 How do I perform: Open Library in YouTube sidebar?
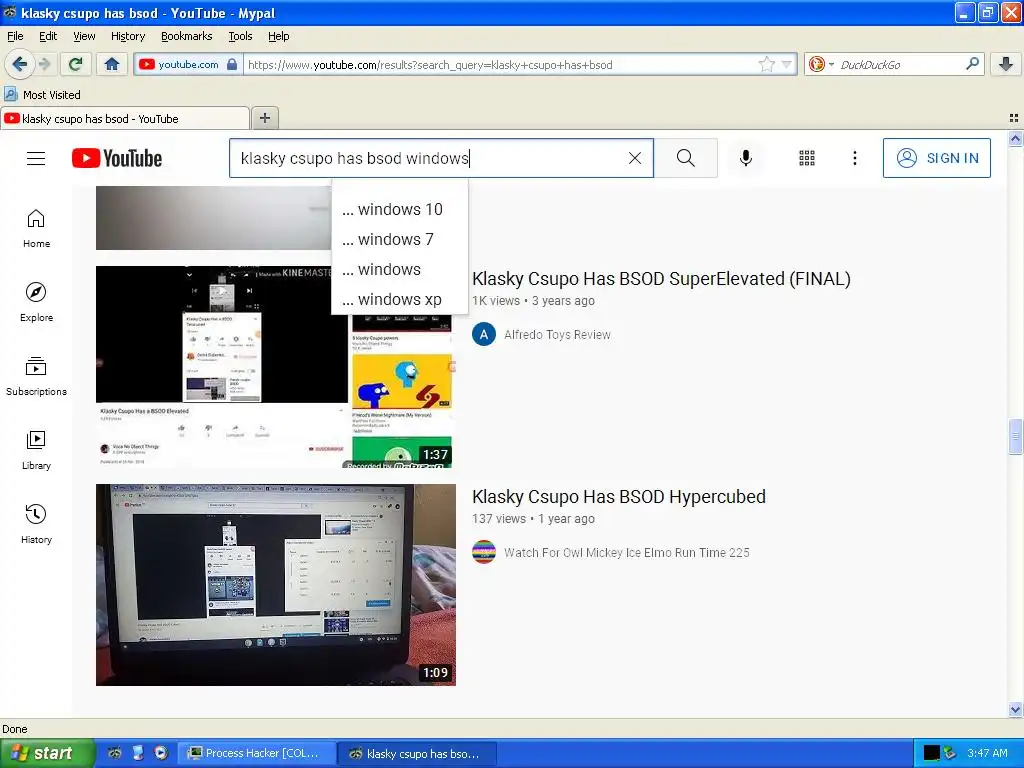click(x=37, y=450)
